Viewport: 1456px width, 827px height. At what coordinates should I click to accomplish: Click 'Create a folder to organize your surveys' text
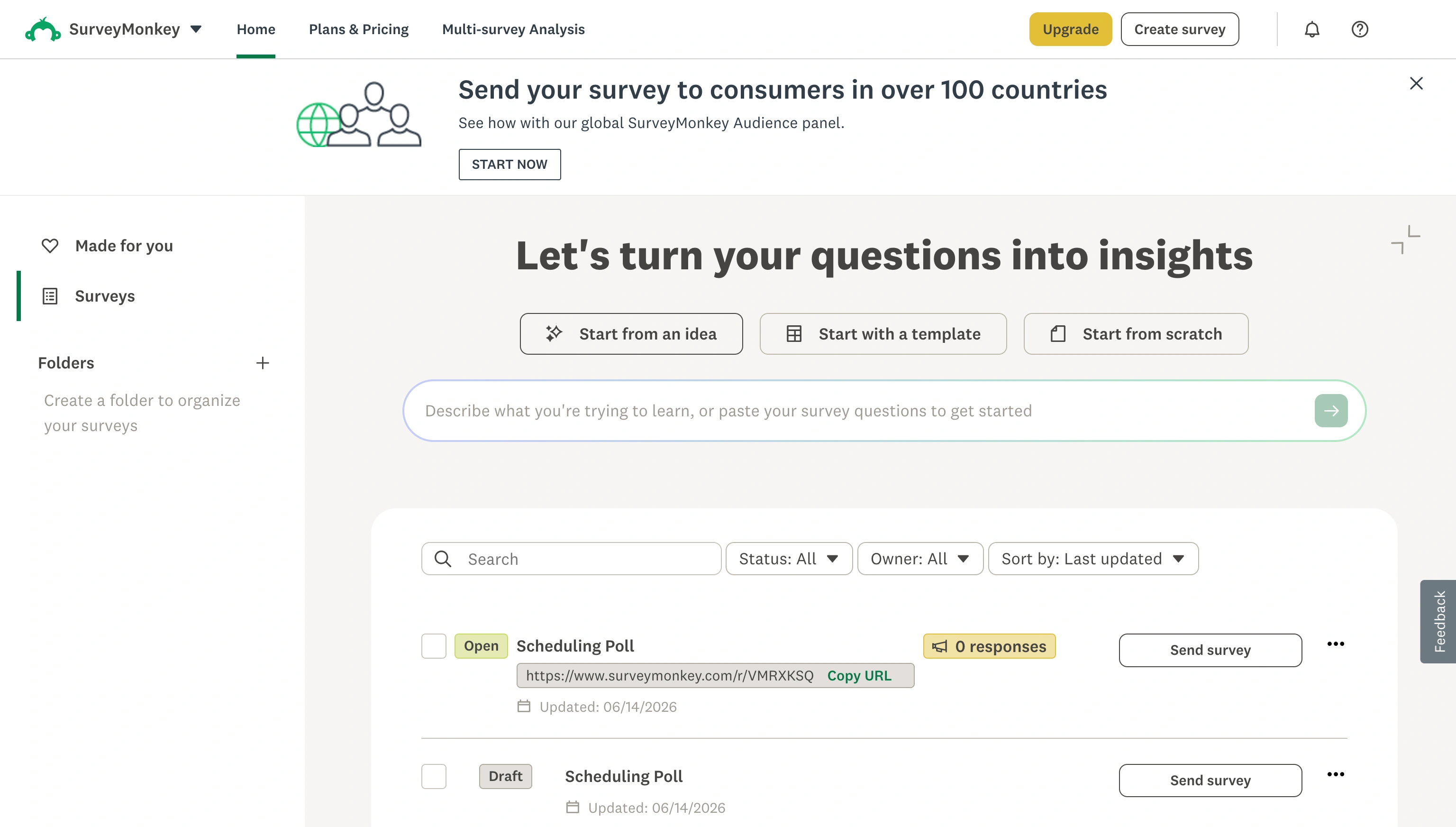coord(142,413)
